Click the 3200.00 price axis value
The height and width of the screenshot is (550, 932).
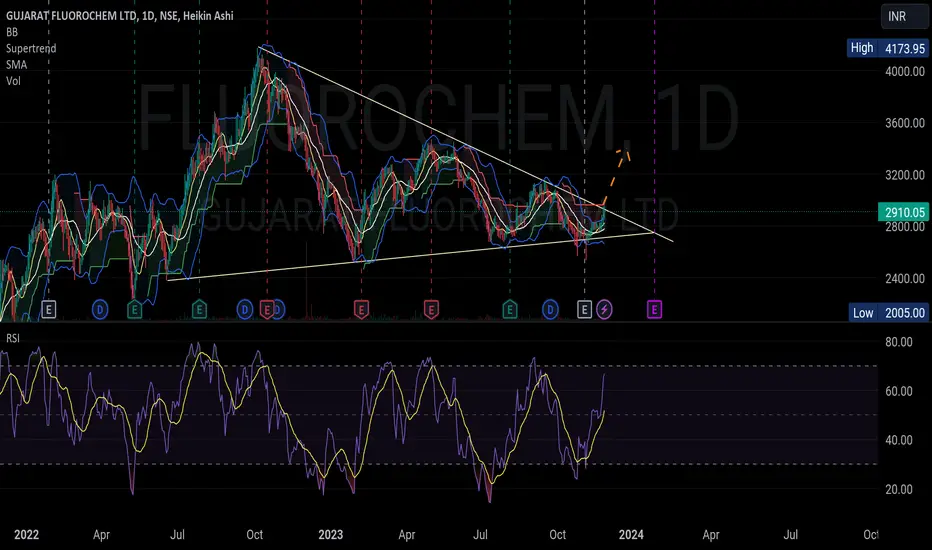(905, 174)
